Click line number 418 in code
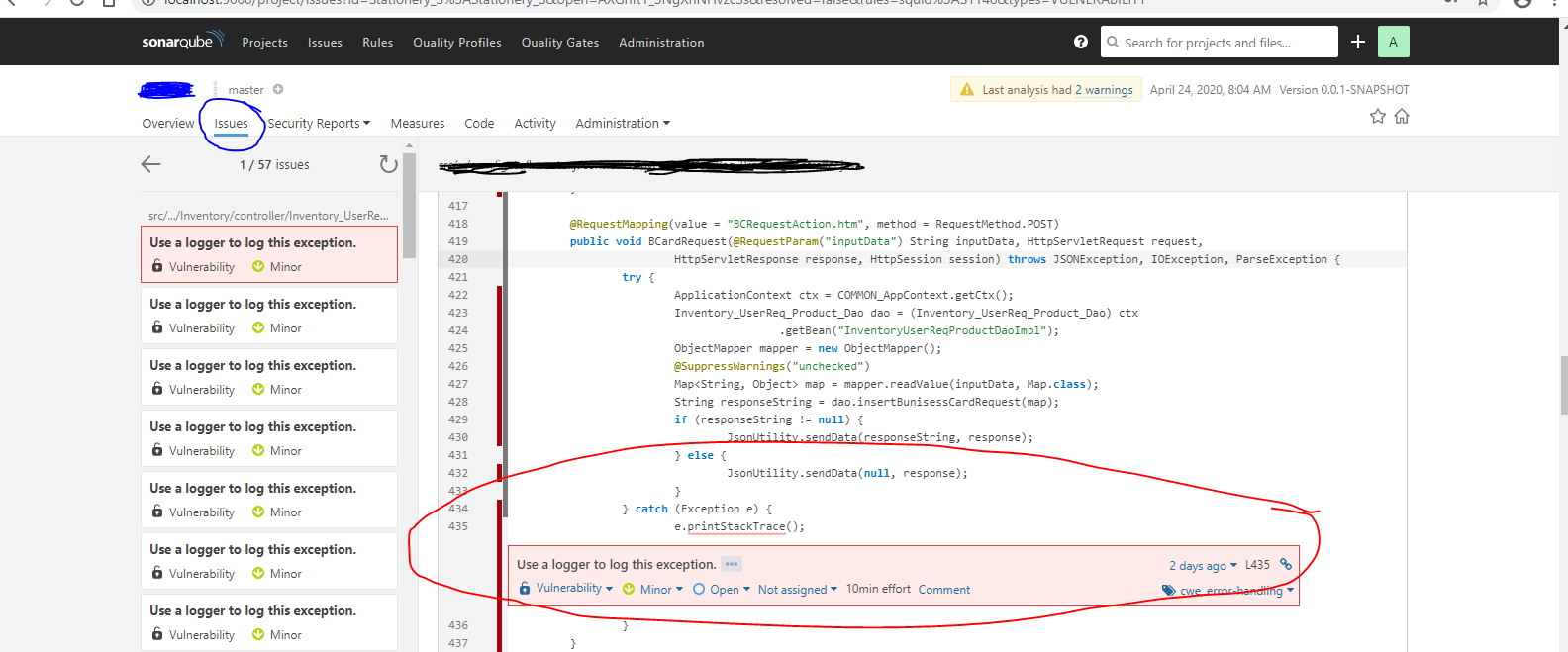 pos(458,224)
